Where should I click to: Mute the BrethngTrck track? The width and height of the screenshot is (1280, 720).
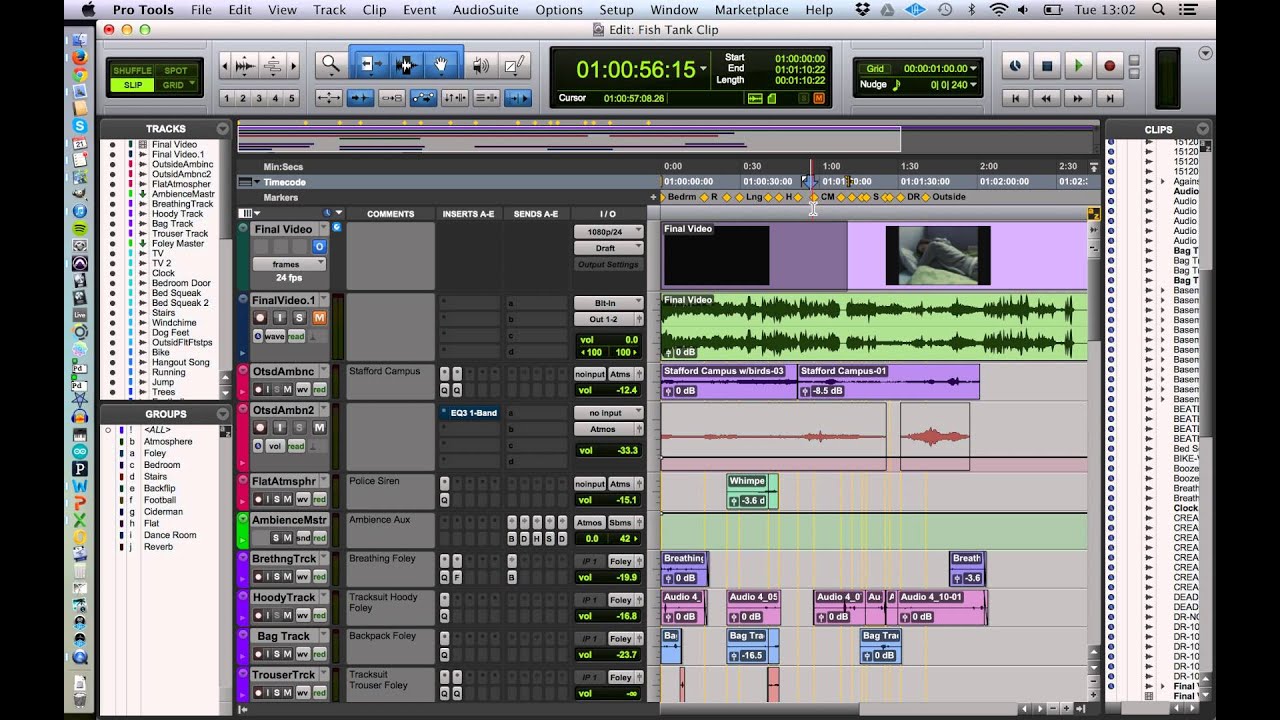(x=287, y=577)
